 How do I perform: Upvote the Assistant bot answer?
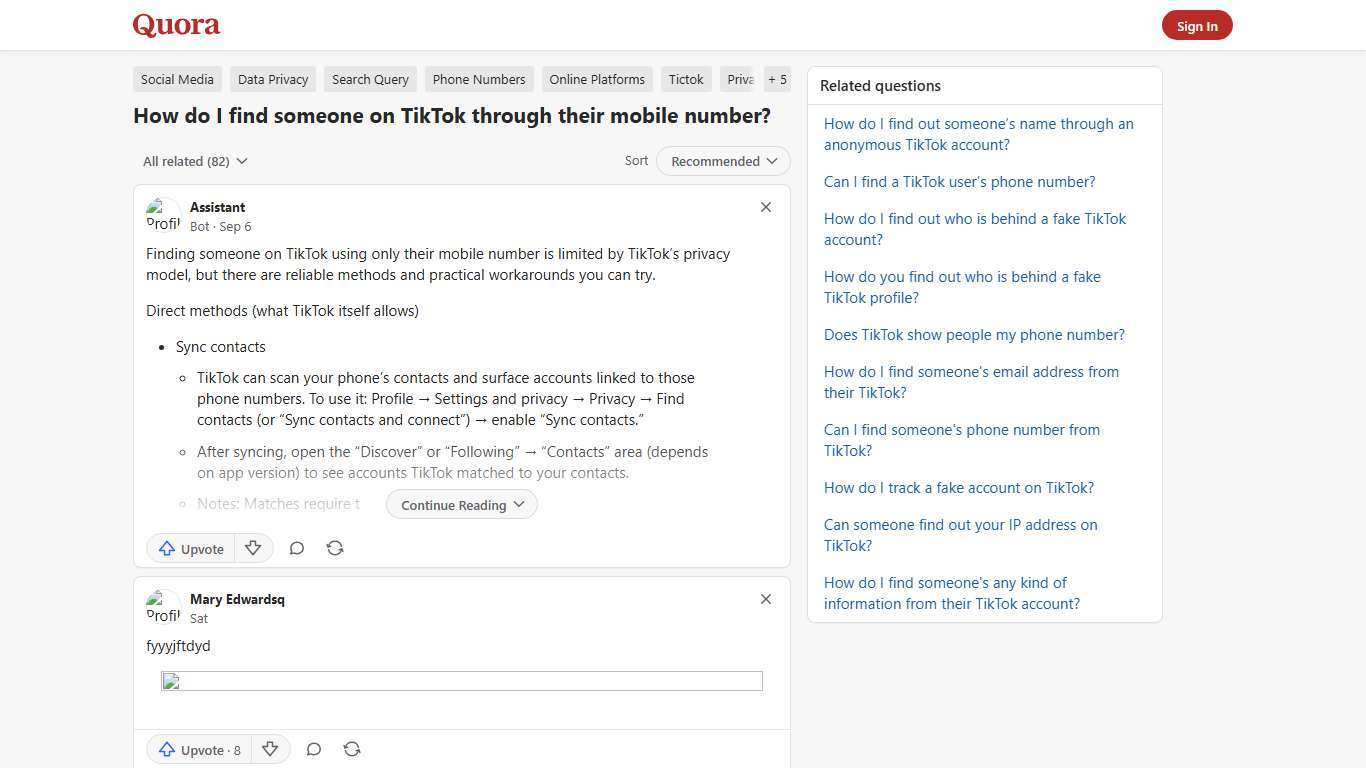coord(190,548)
